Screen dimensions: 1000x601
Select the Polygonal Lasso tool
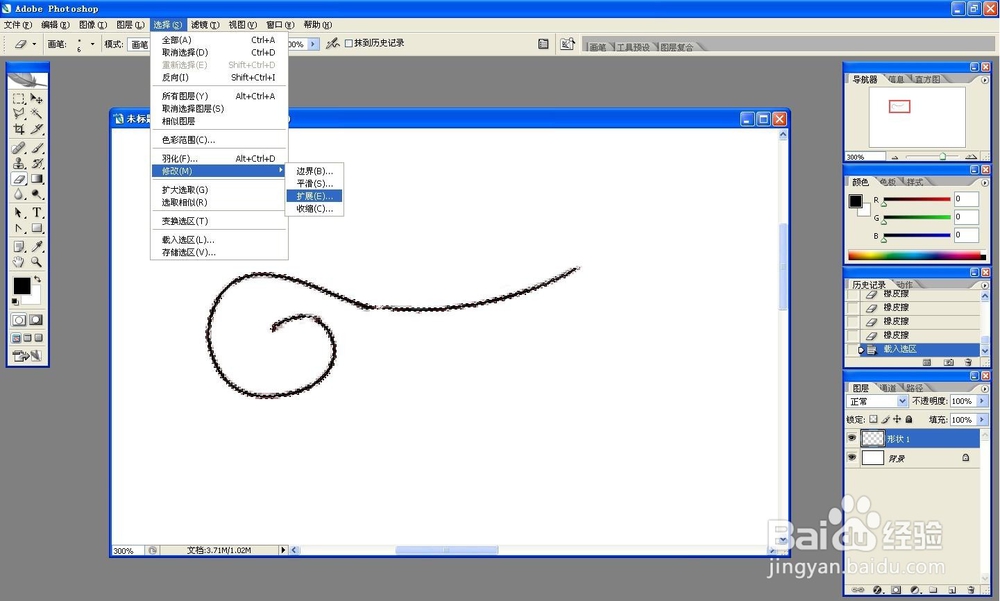19,114
